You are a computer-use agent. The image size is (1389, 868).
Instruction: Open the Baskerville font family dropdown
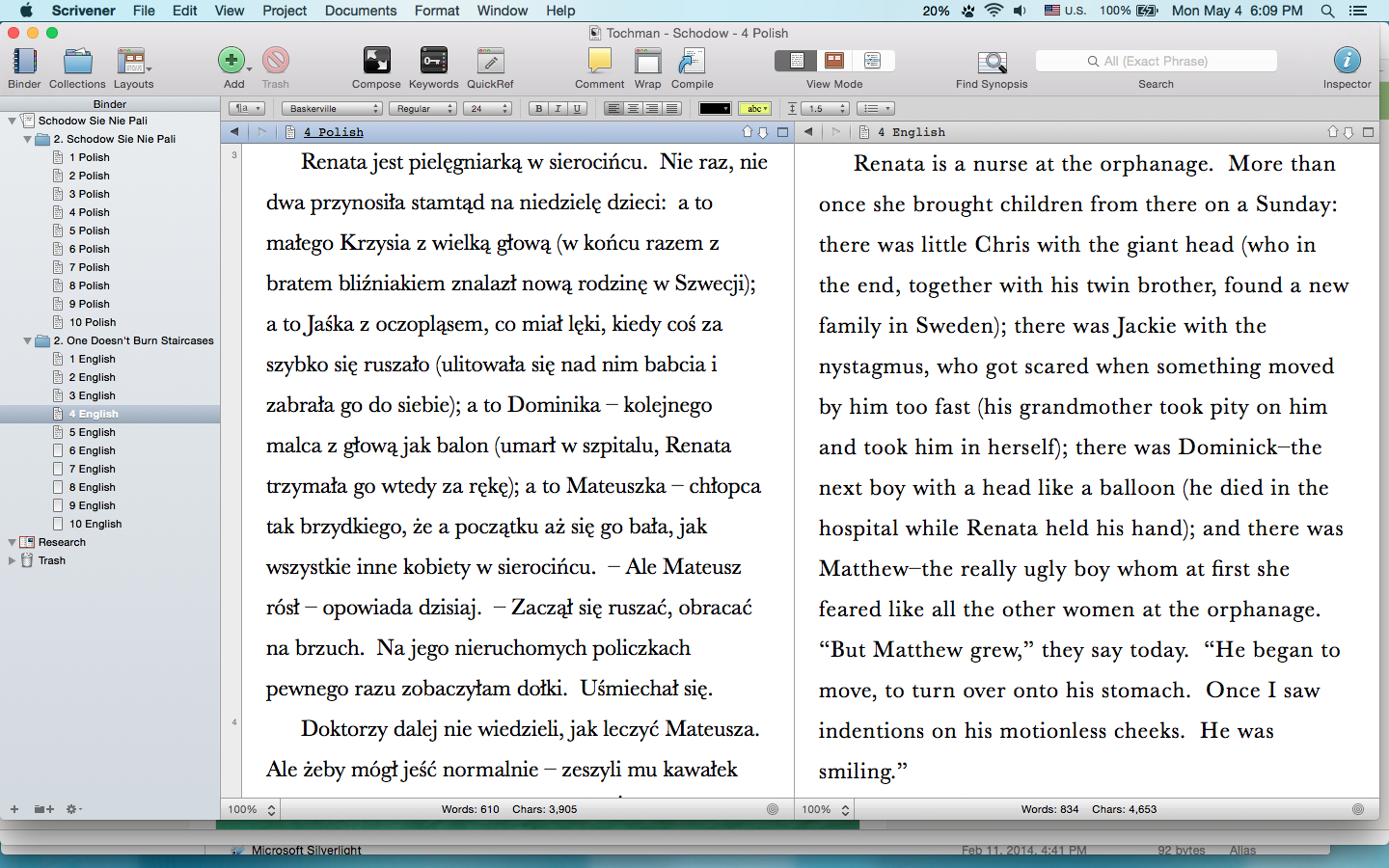[332, 109]
